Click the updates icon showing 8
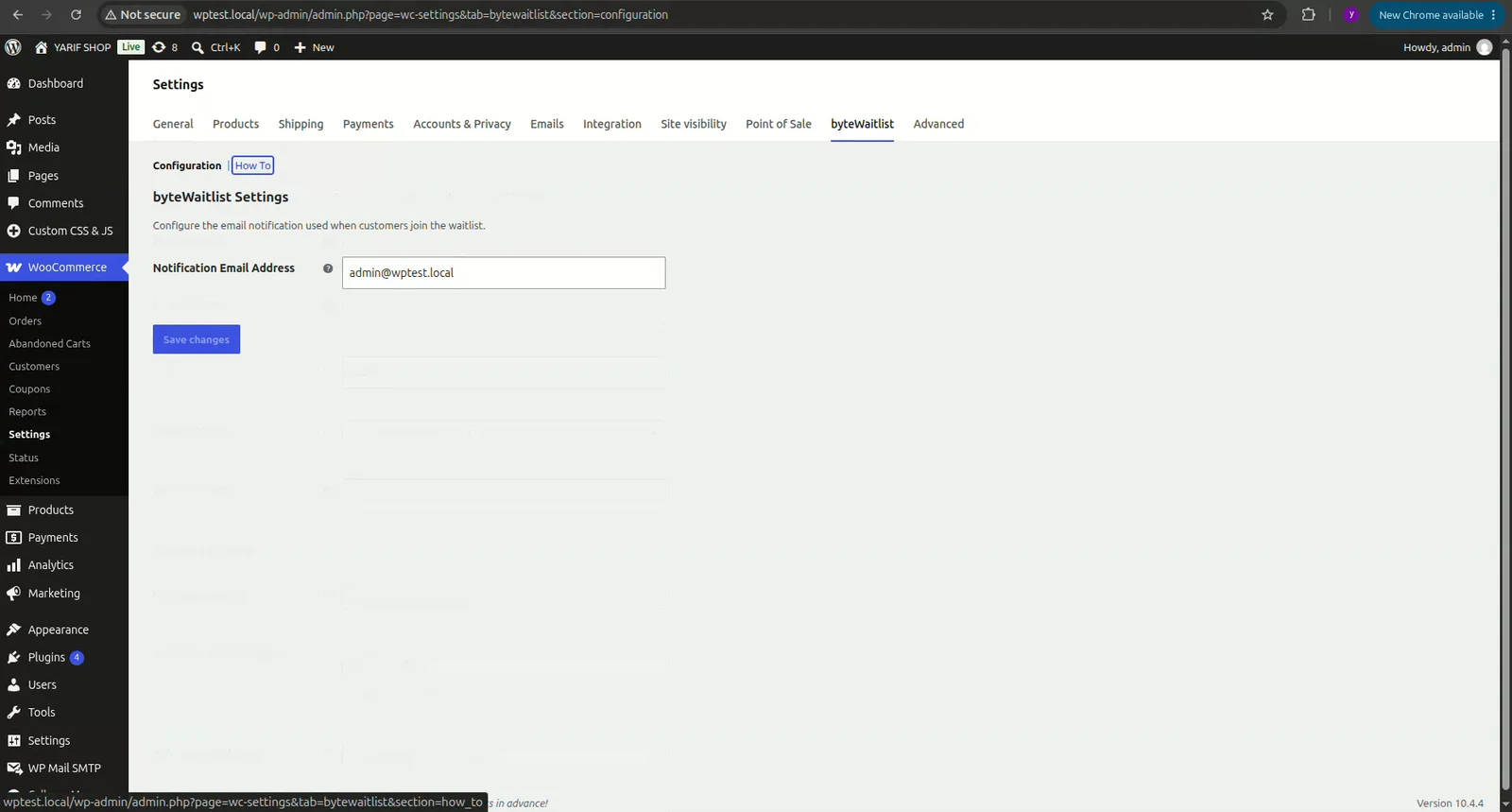The image size is (1512, 812). tap(159, 47)
